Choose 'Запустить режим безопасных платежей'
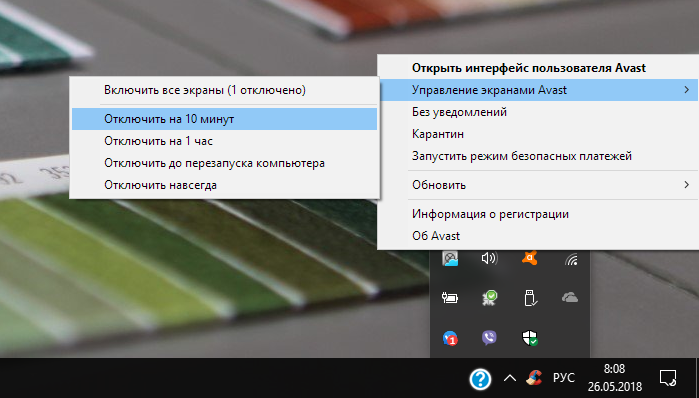 click(x=522, y=156)
